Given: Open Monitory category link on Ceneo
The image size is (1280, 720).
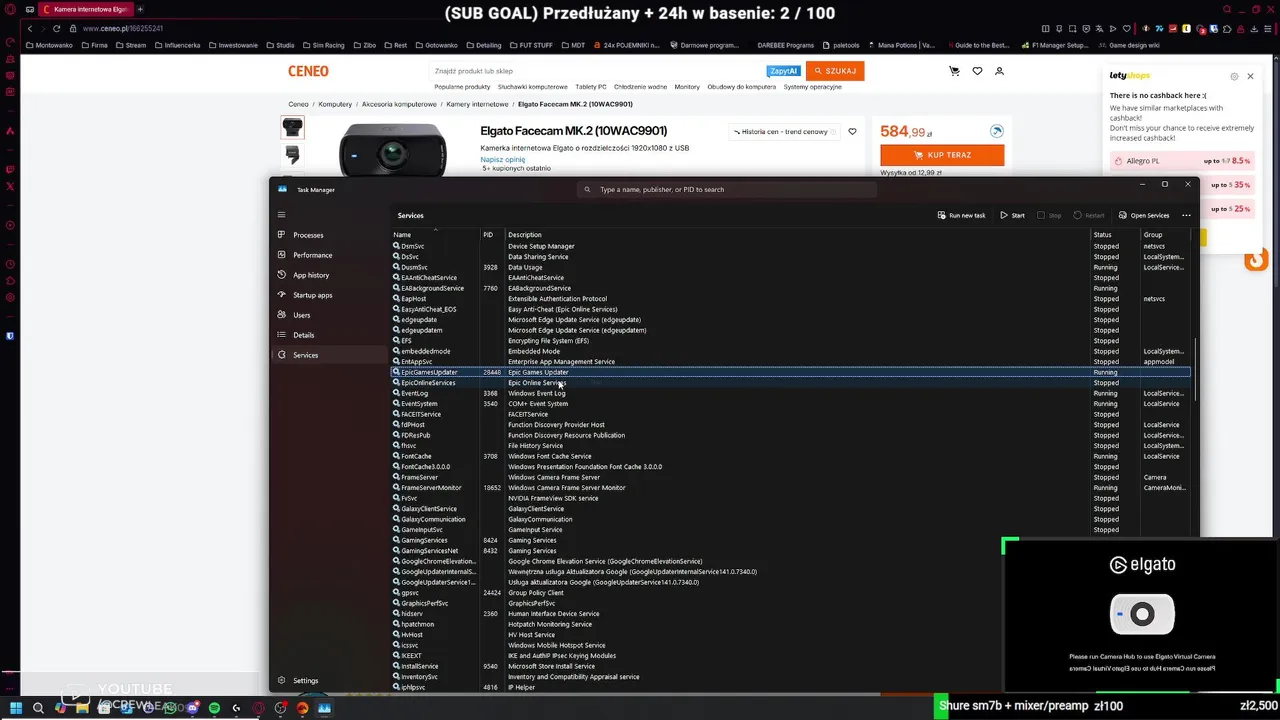Looking at the screenshot, I should (687, 87).
